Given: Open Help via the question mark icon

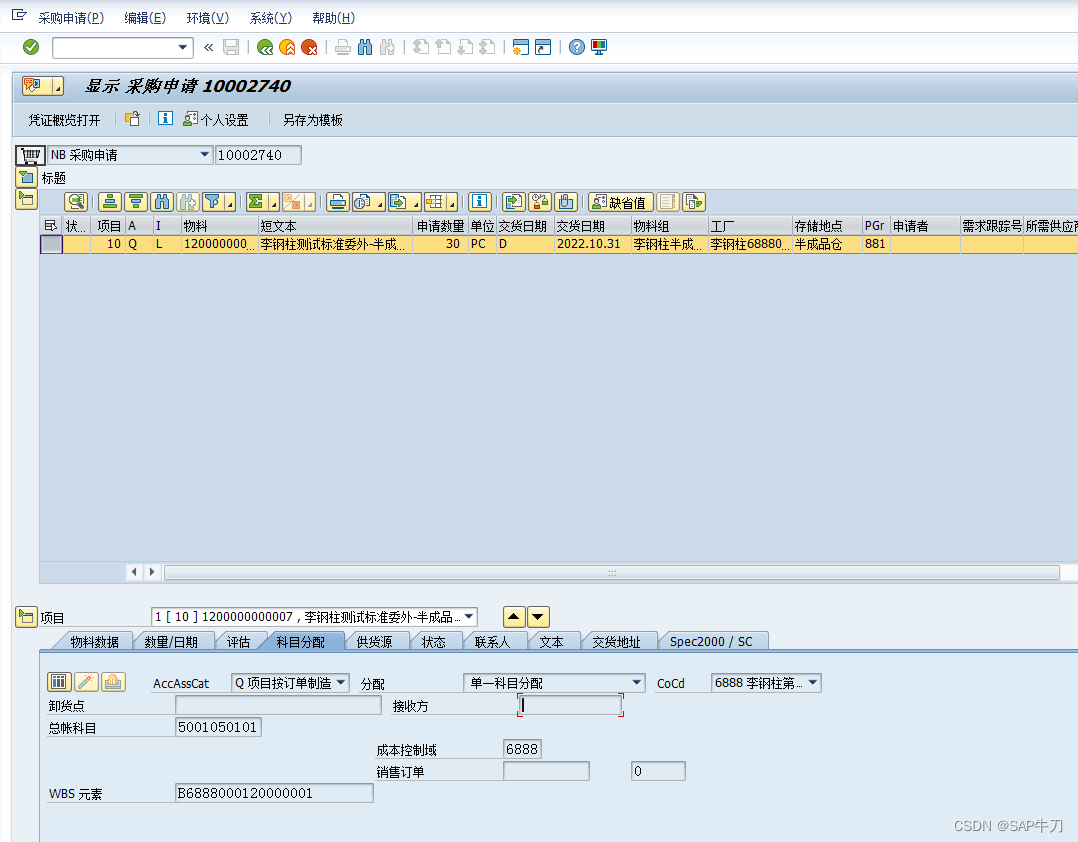Looking at the screenshot, I should (x=577, y=47).
